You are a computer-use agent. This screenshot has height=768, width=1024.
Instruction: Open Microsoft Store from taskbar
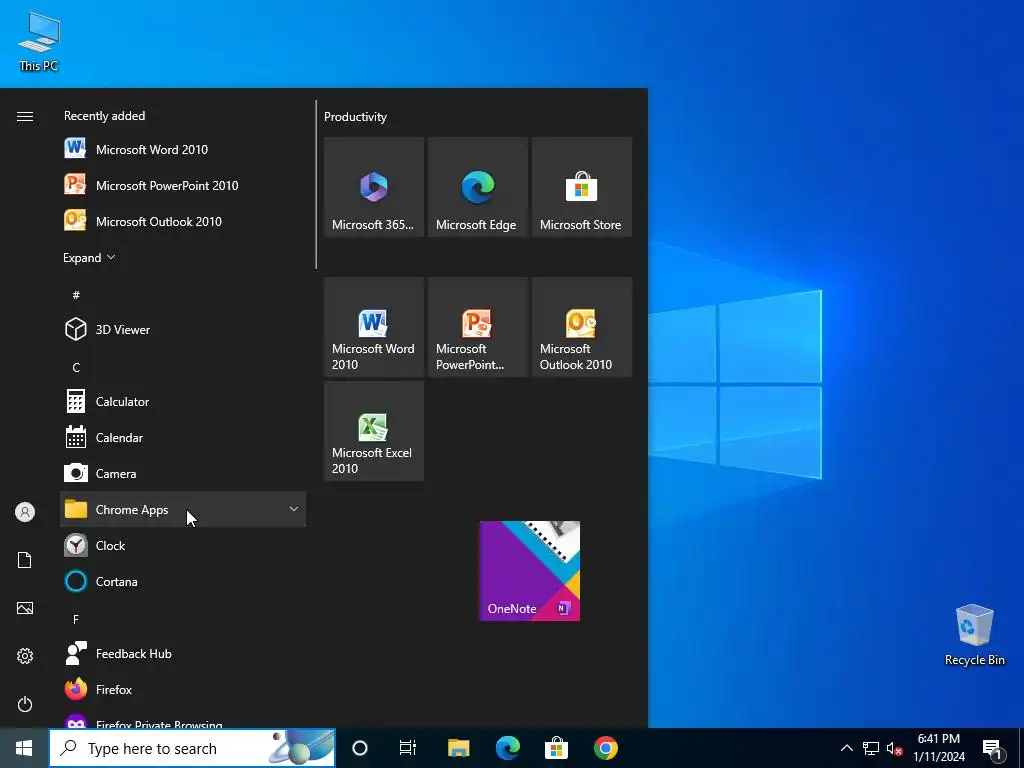click(556, 748)
